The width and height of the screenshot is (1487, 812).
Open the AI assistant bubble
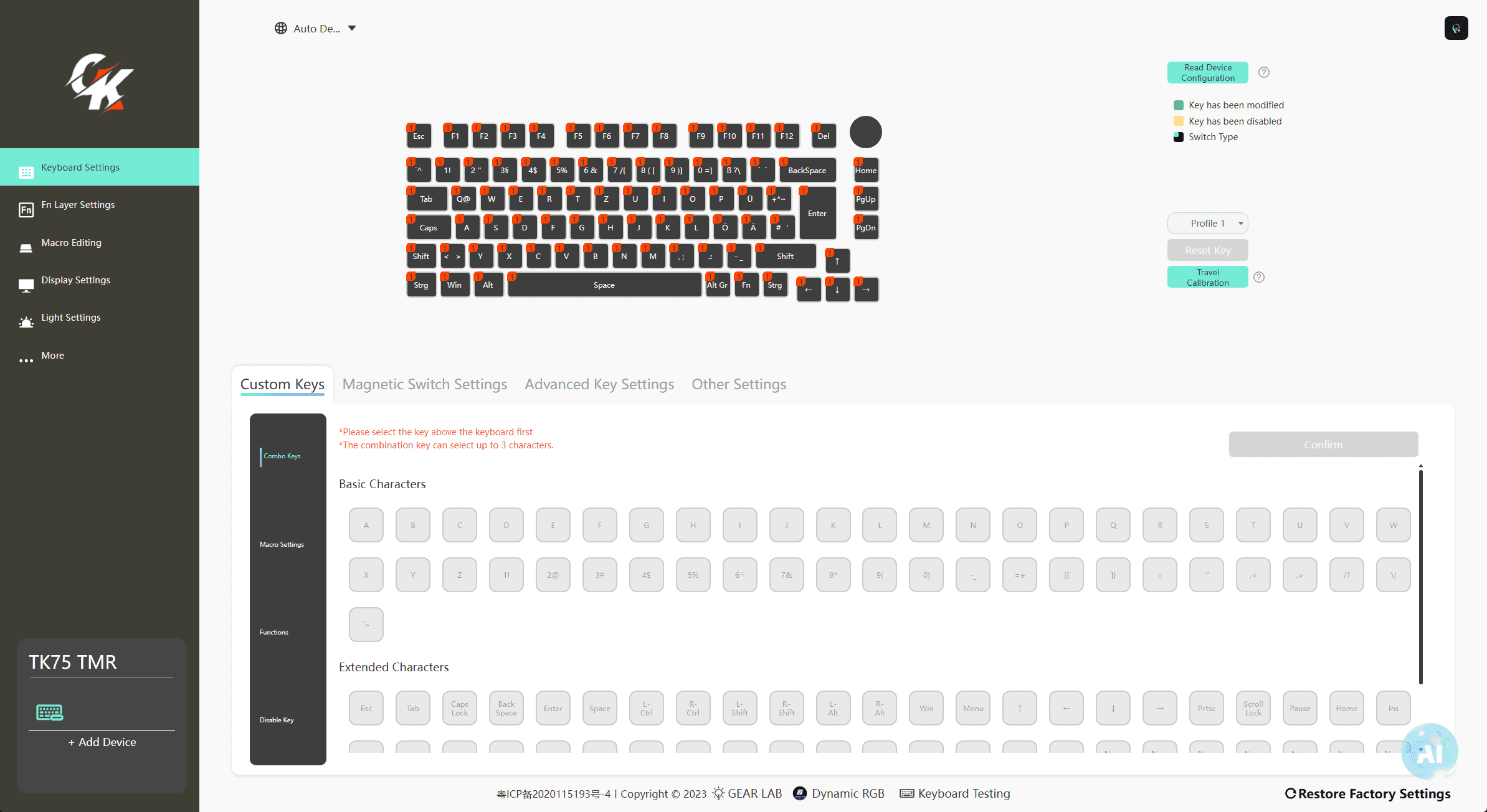1429,750
